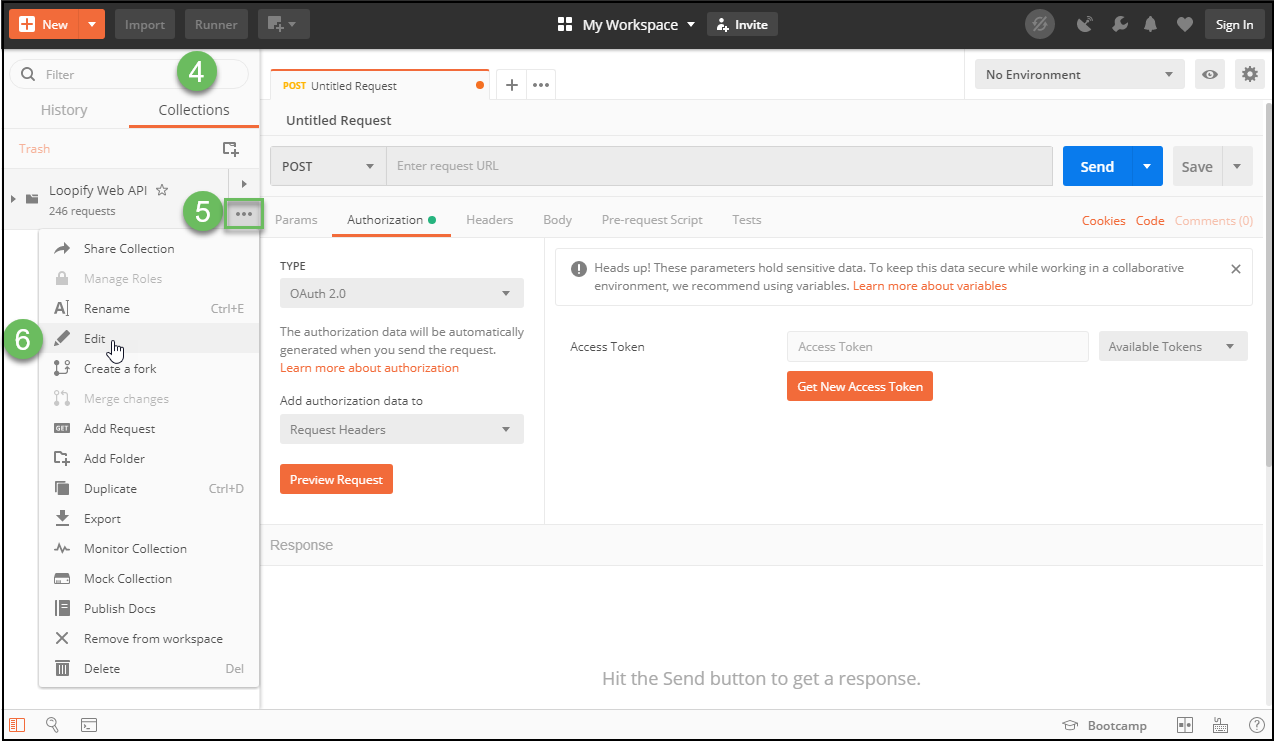Switch to the Headers tab
Viewport: 1274px width, 741px height.
pos(489,220)
